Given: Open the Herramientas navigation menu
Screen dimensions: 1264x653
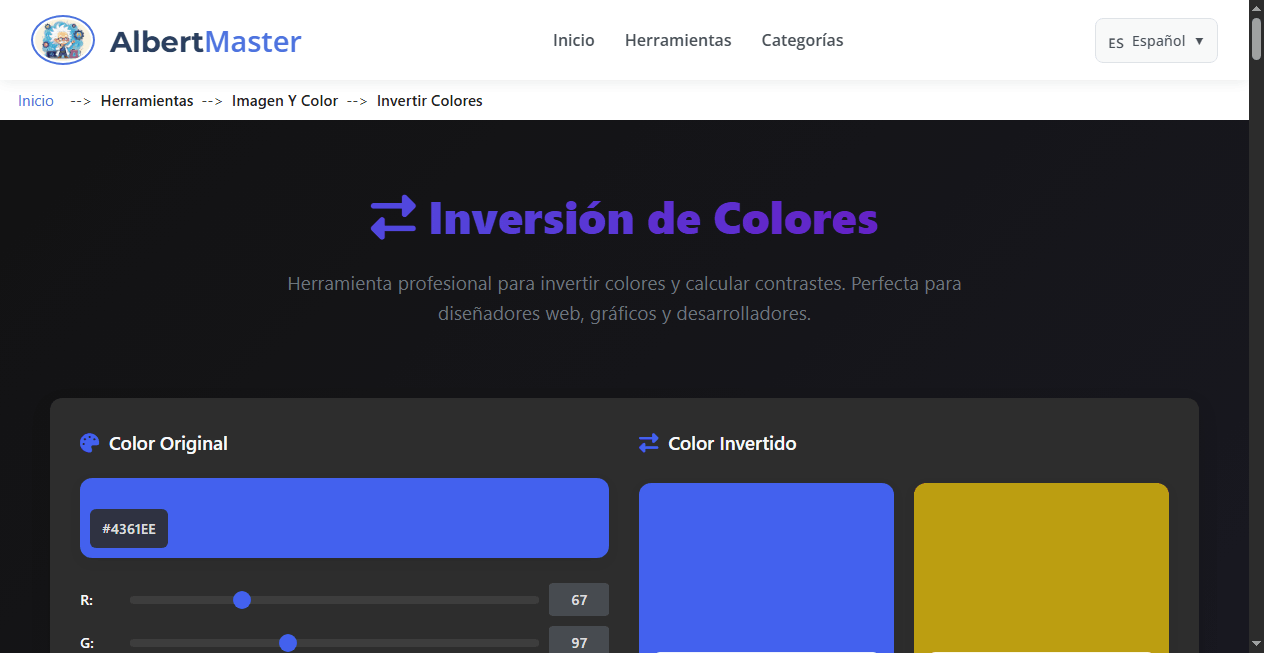Looking at the screenshot, I should [x=678, y=41].
